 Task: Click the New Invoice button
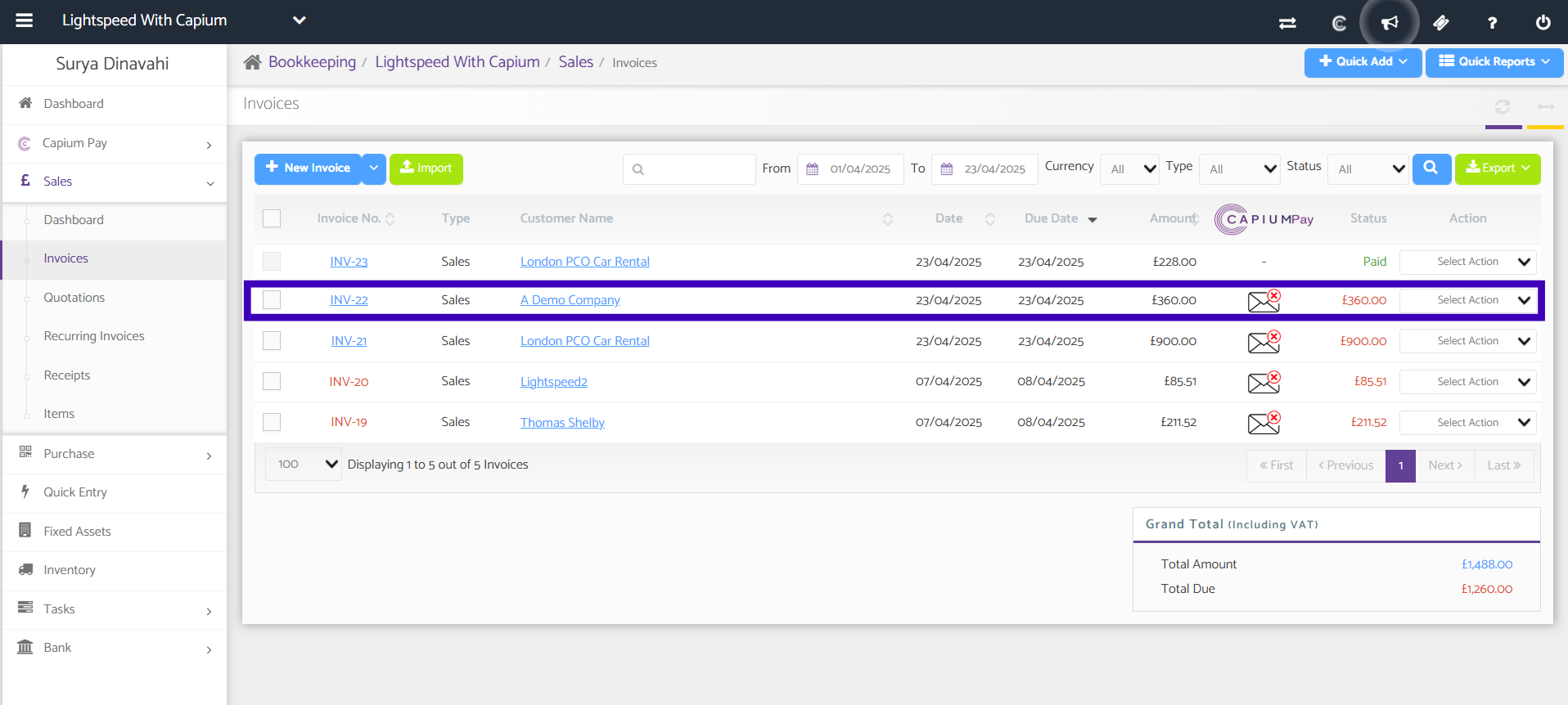point(308,168)
